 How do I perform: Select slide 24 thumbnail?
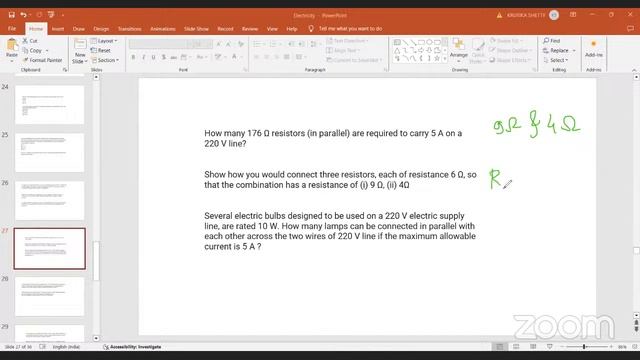(49, 105)
